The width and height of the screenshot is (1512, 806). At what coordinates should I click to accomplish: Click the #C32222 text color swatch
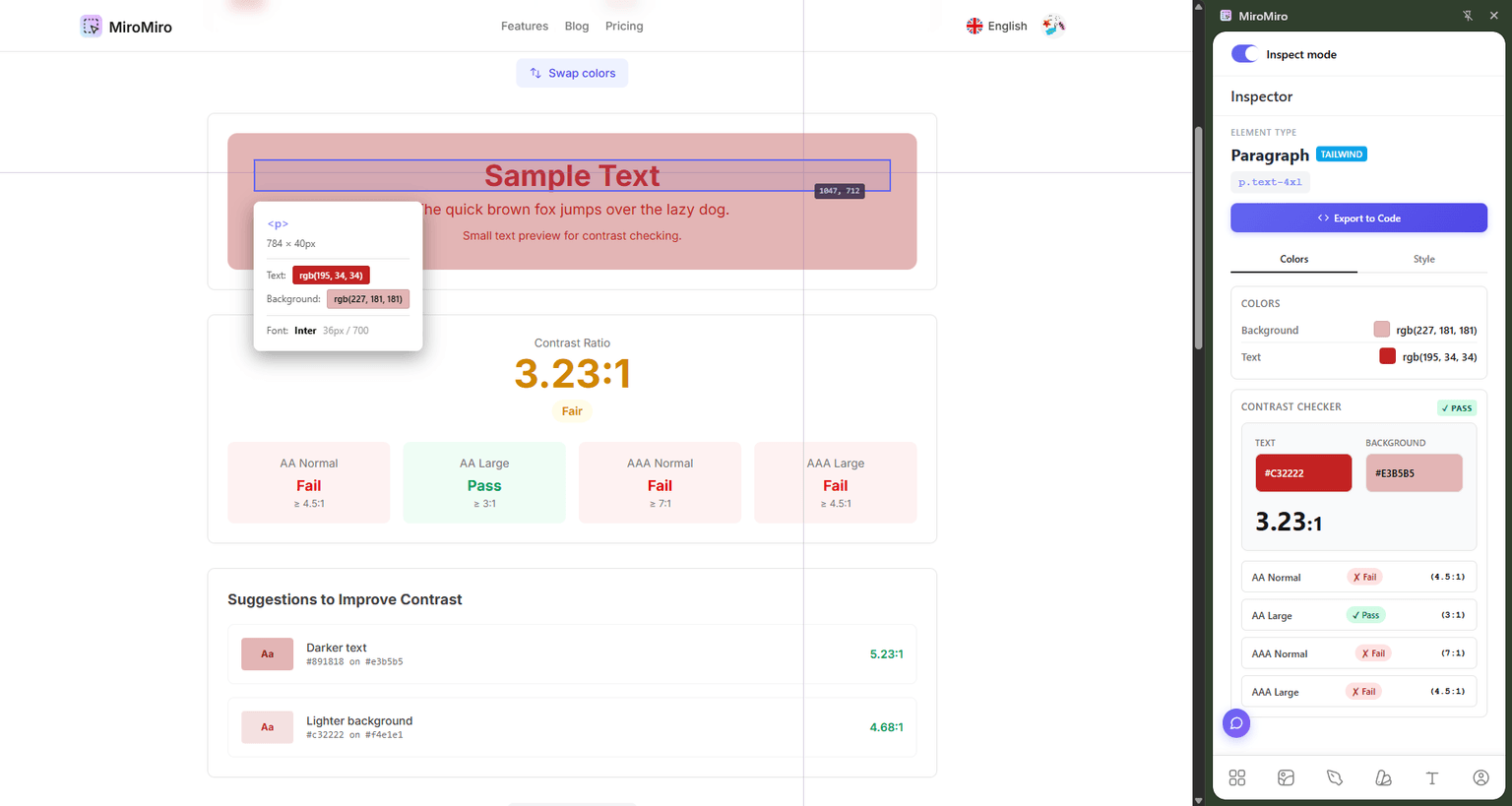click(1303, 472)
